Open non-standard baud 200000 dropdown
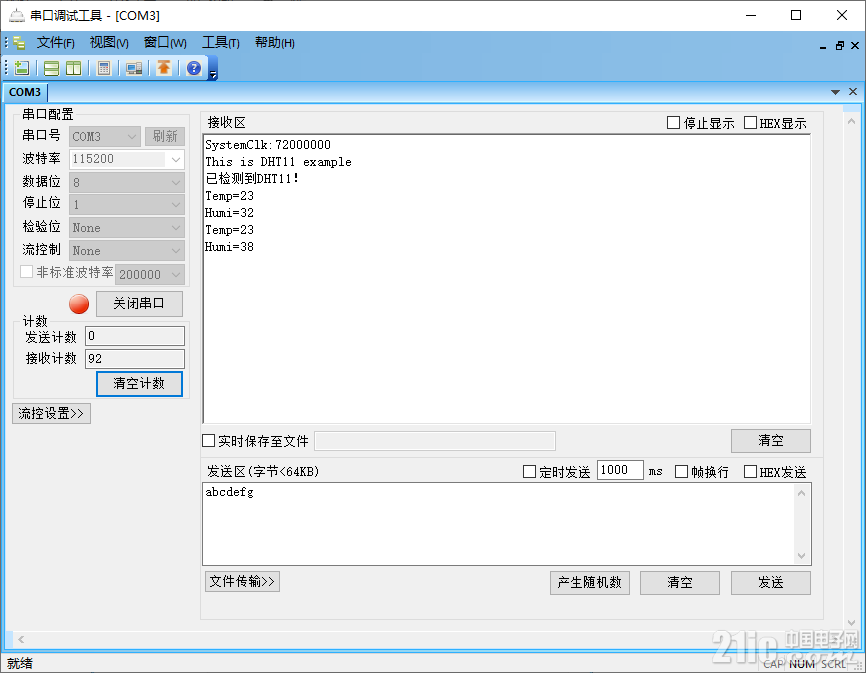This screenshot has width=866, height=673. coord(150,274)
